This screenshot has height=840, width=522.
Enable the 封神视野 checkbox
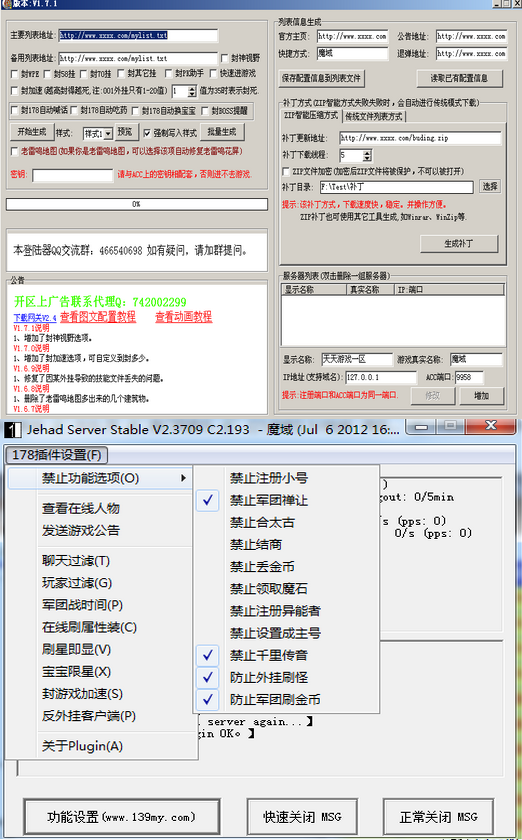[x=225, y=58]
